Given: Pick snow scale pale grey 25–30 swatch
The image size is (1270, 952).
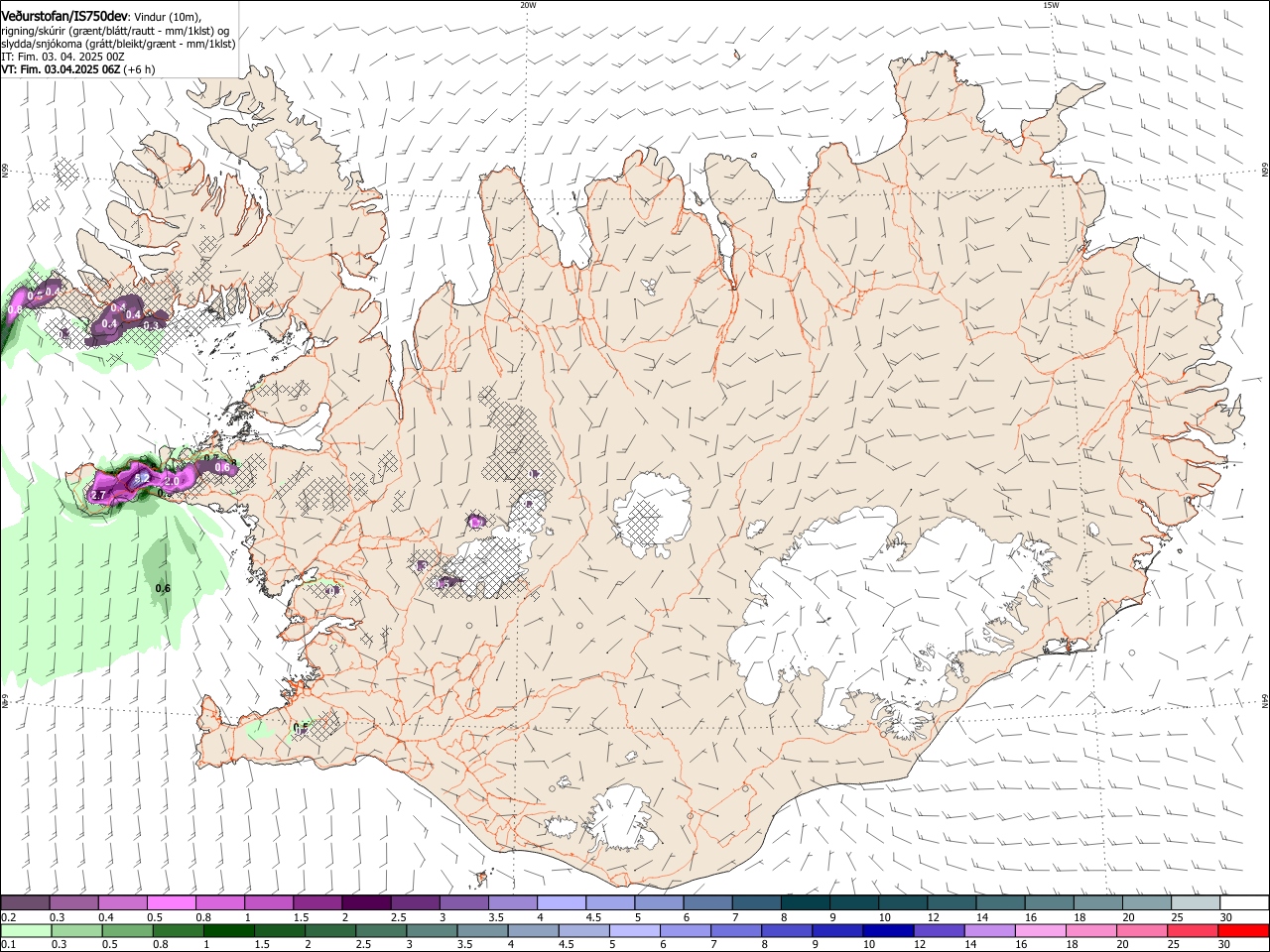Looking at the screenshot, I should pos(1196,903).
